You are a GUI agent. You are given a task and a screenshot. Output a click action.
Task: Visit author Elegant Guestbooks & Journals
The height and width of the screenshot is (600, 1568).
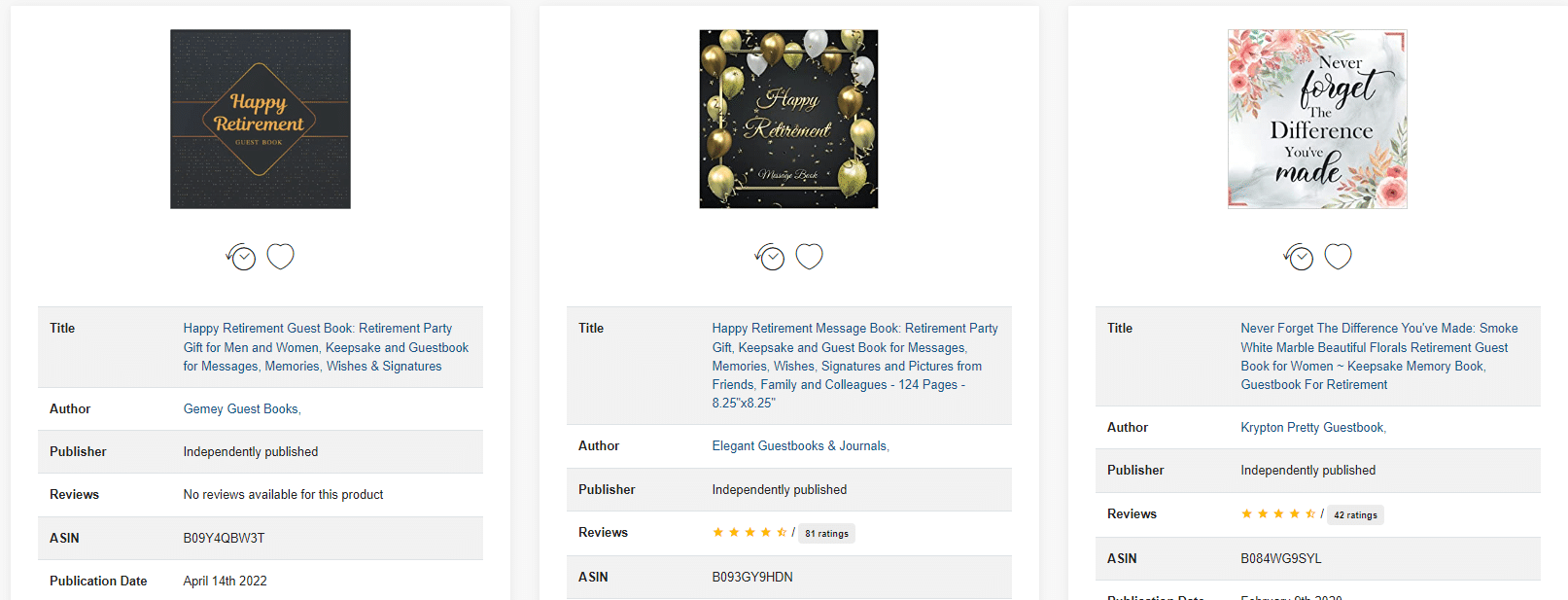(x=799, y=446)
